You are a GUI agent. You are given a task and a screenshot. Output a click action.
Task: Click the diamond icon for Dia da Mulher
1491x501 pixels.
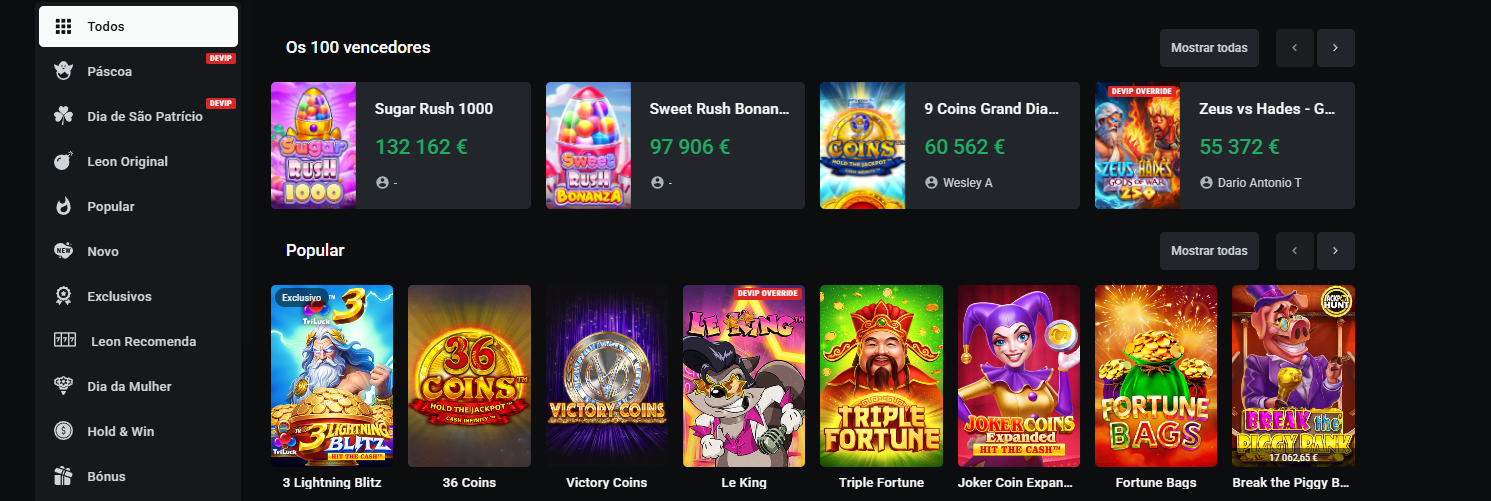(64, 386)
